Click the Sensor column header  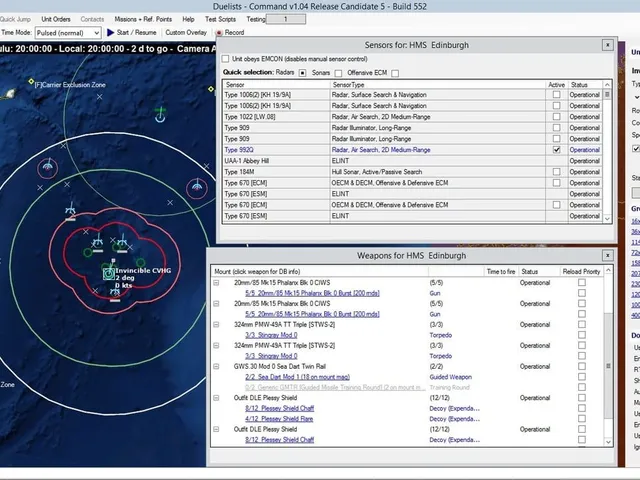coord(276,84)
